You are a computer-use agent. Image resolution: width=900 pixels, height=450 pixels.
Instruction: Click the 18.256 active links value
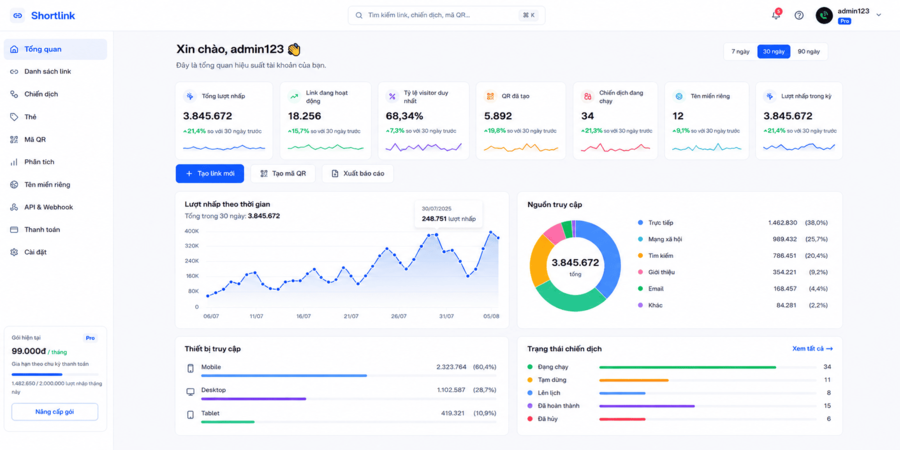[305, 116]
